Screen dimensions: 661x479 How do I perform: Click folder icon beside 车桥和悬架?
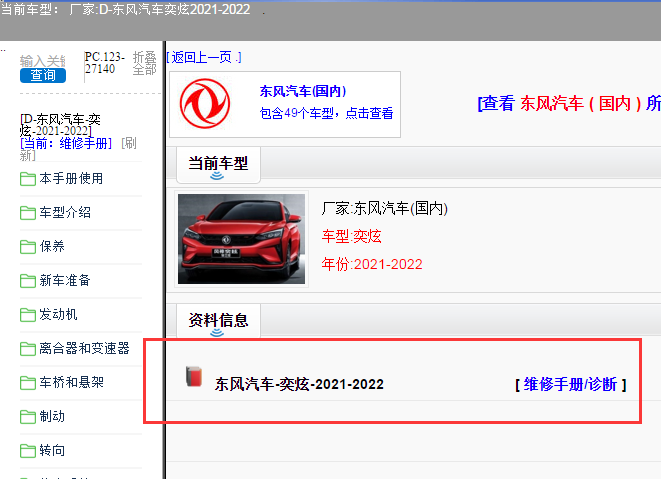click(28, 383)
